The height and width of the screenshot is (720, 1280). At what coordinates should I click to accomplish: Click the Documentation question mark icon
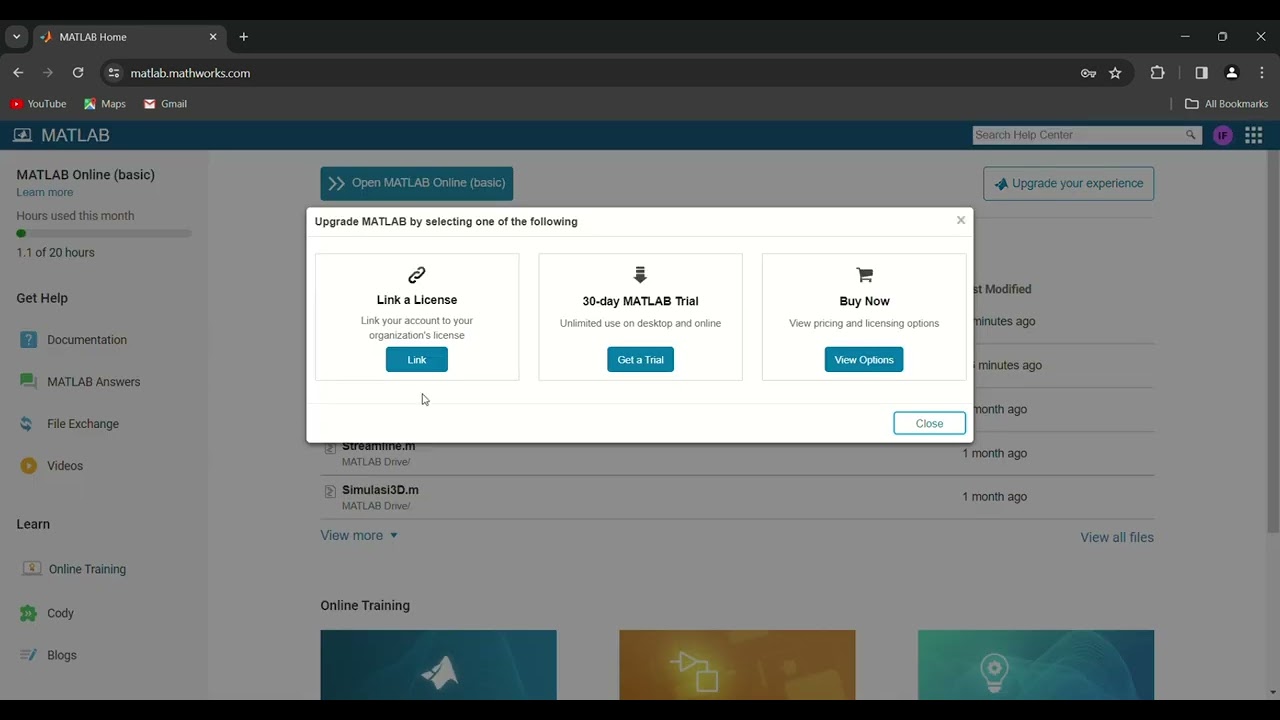tap(28, 340)
